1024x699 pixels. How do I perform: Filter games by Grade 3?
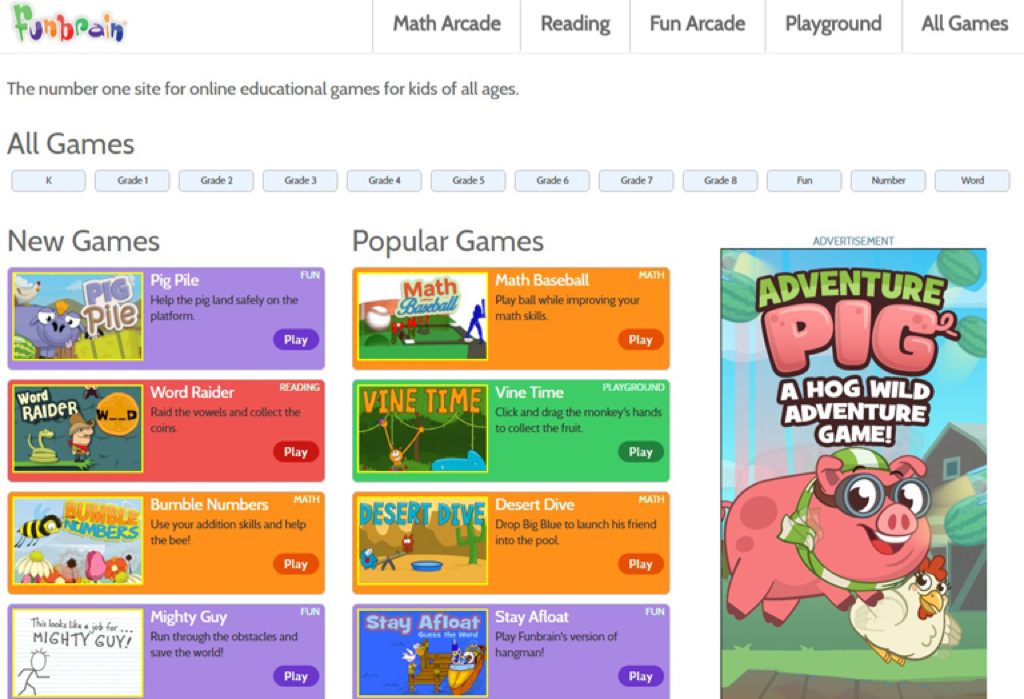tap(300, 180)
